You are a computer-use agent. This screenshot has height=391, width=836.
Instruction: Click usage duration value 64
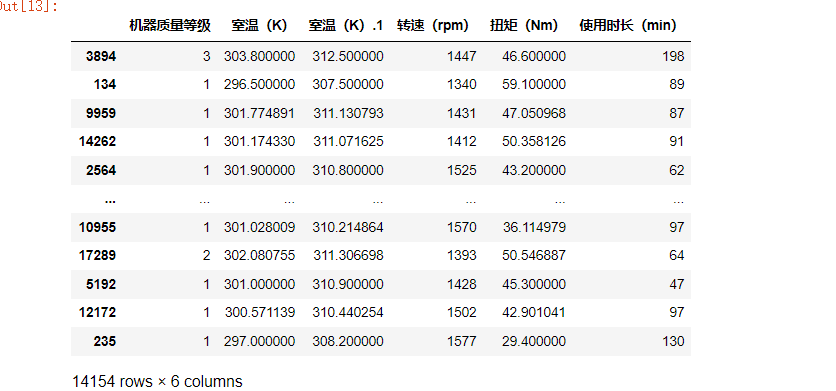click(677, 256)
